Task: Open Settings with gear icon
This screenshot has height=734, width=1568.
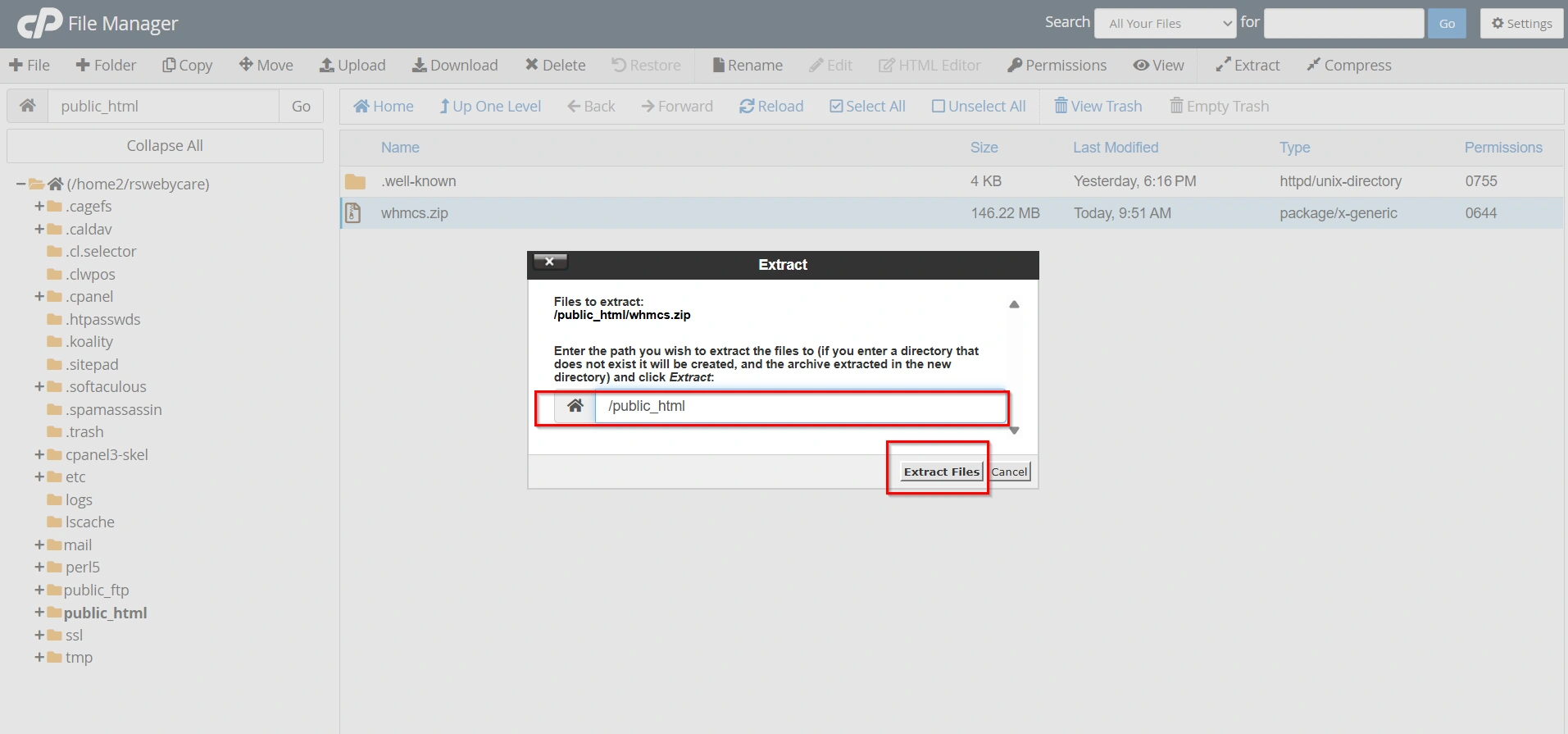Action: tap(1522, 23)
